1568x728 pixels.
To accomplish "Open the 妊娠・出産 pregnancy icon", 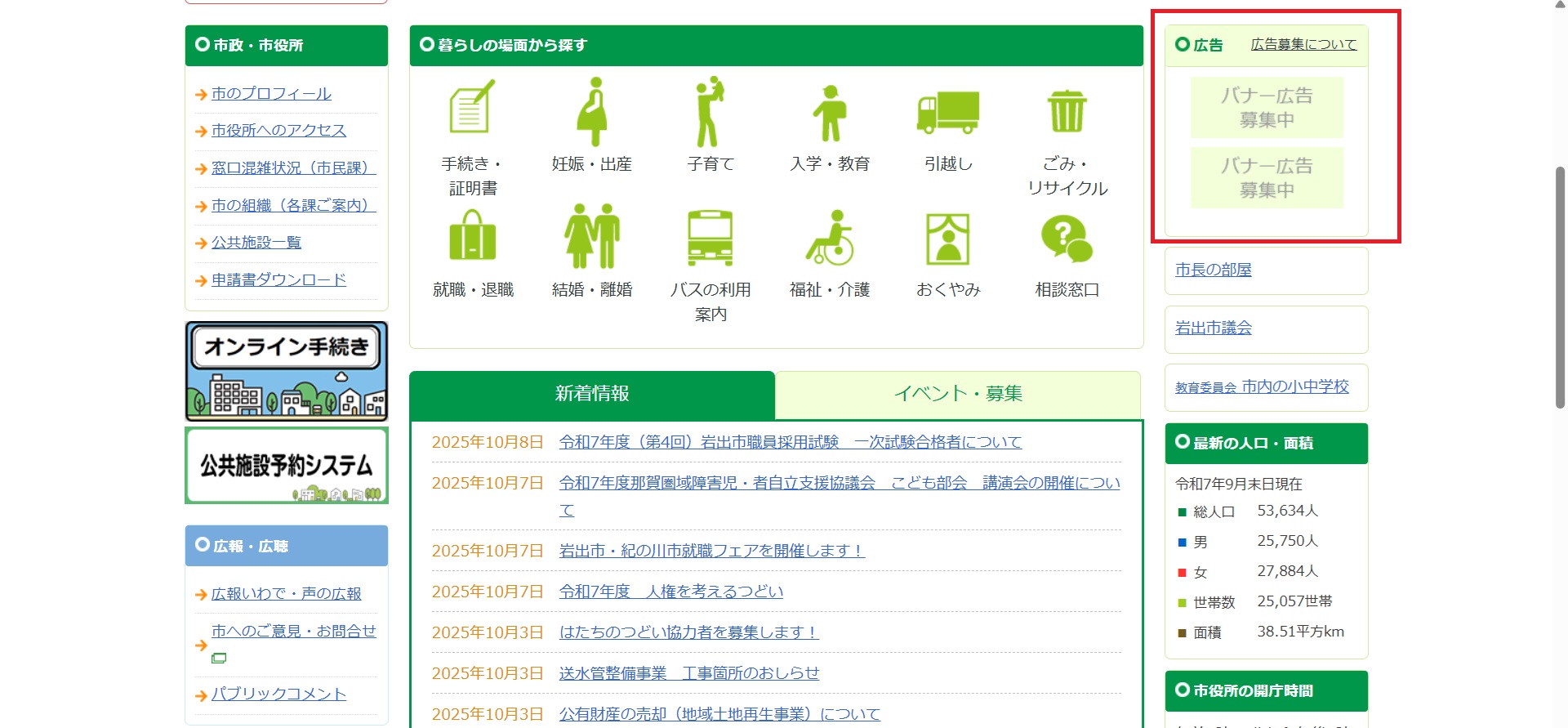I will 592,112.
